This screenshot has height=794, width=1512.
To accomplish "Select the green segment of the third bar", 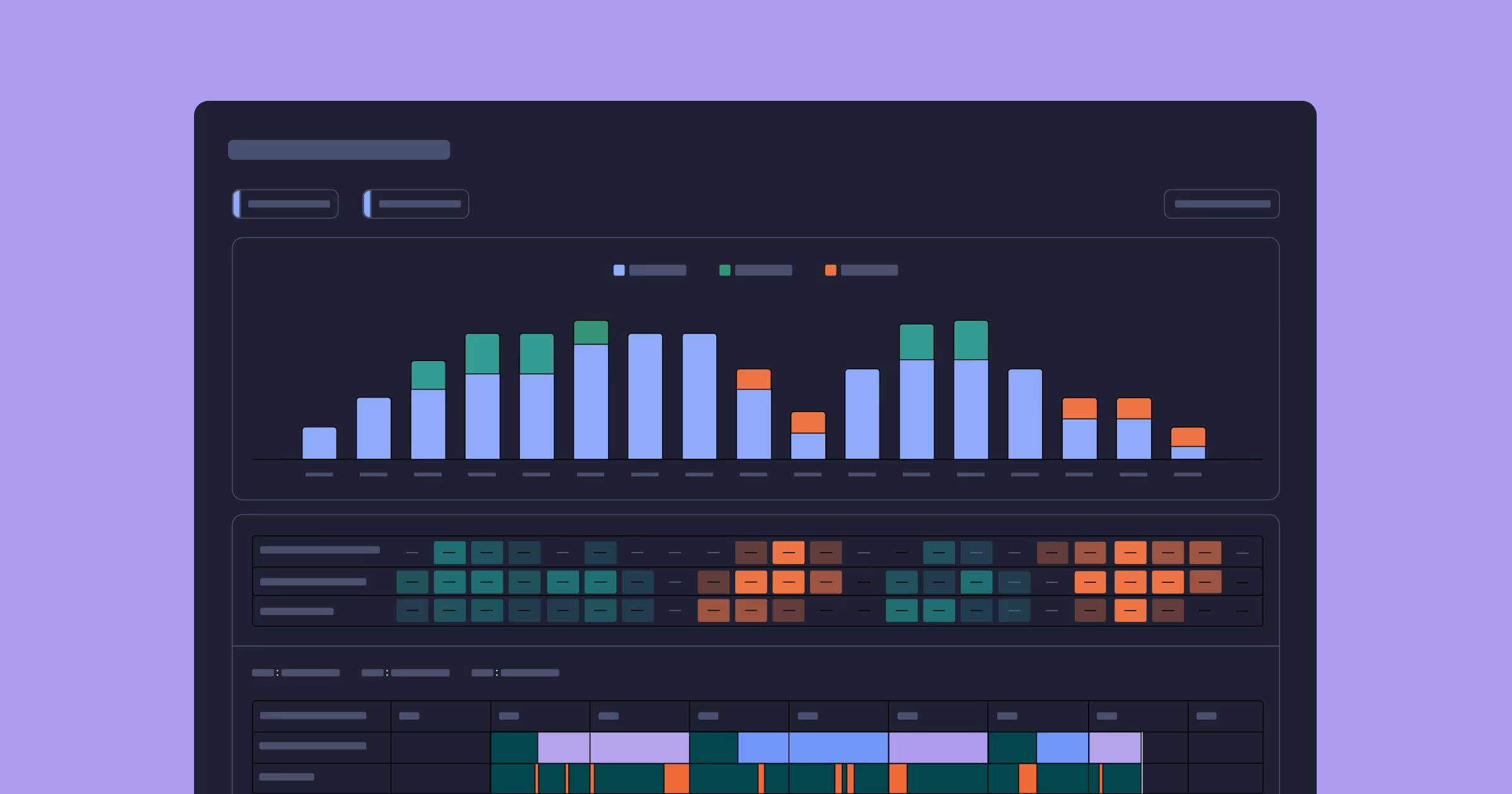I will coord(428,376).
